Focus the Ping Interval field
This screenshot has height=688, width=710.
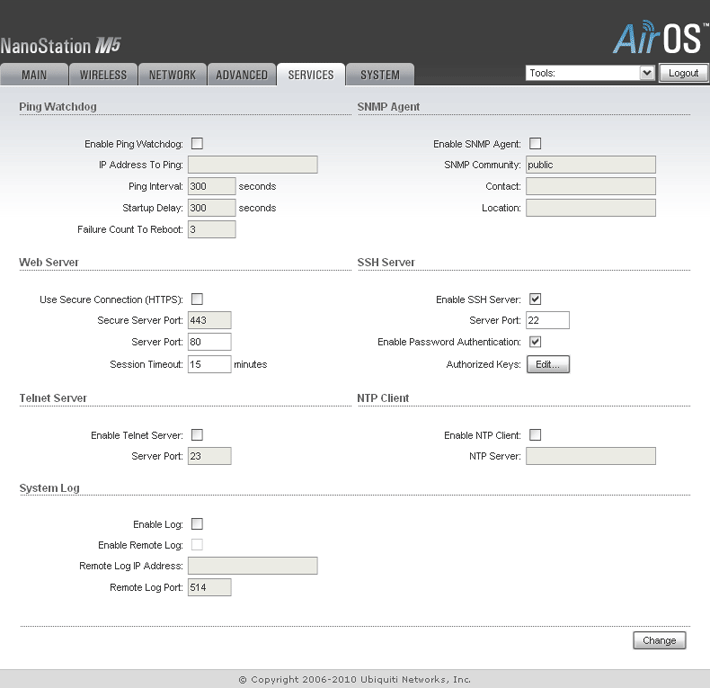(211, 186)
